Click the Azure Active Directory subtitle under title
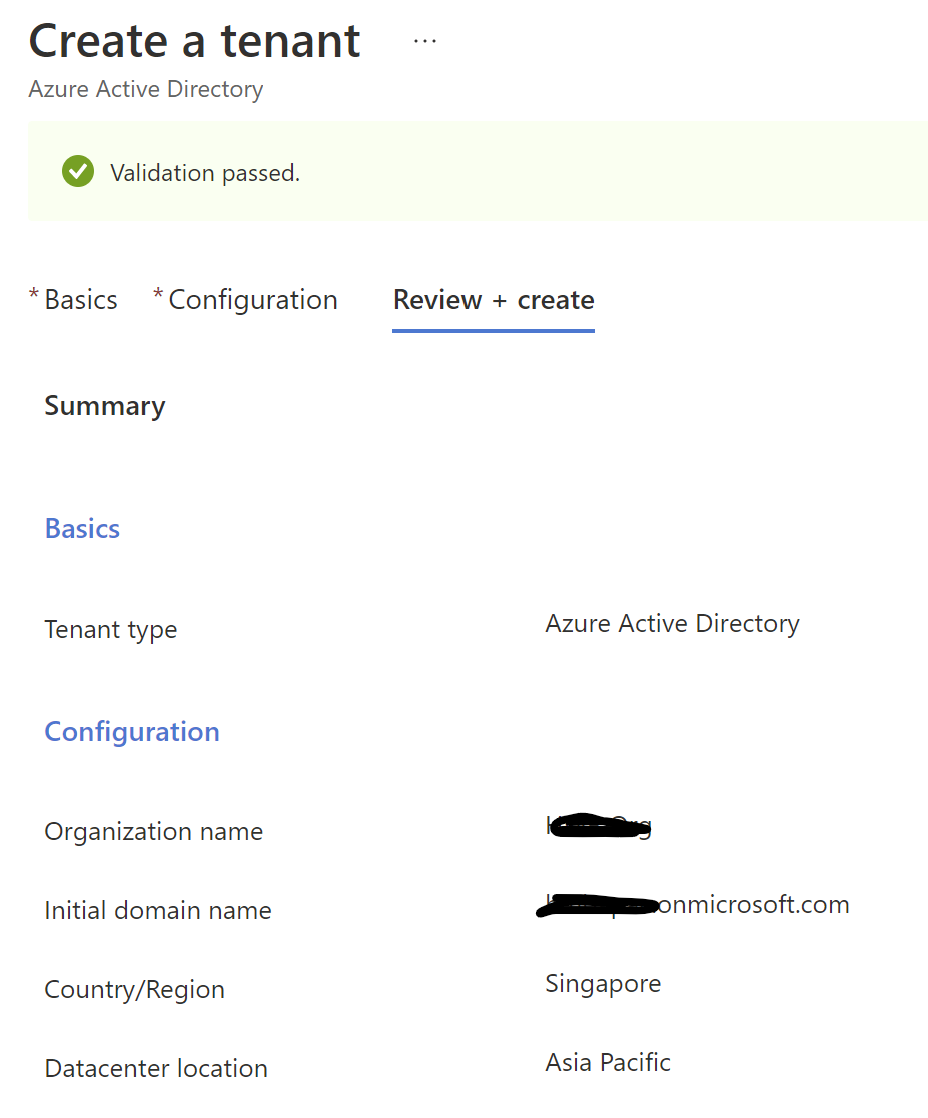This screenshot has width=928, height=1118. tap(146, 89)
